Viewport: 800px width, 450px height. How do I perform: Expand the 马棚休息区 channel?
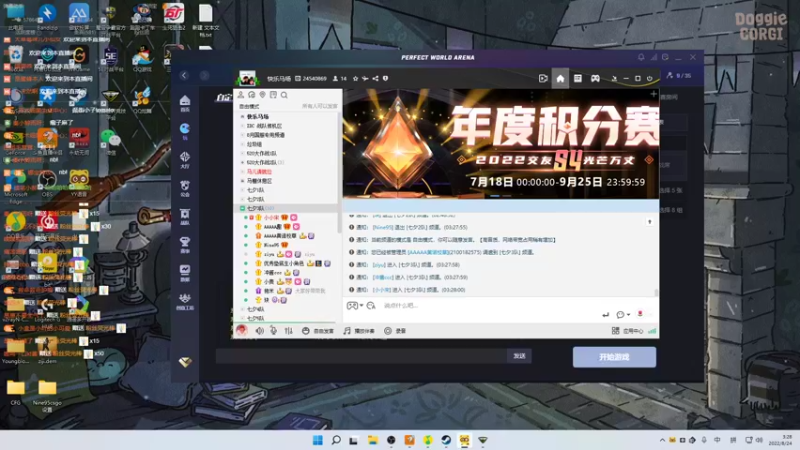[242, 181]
